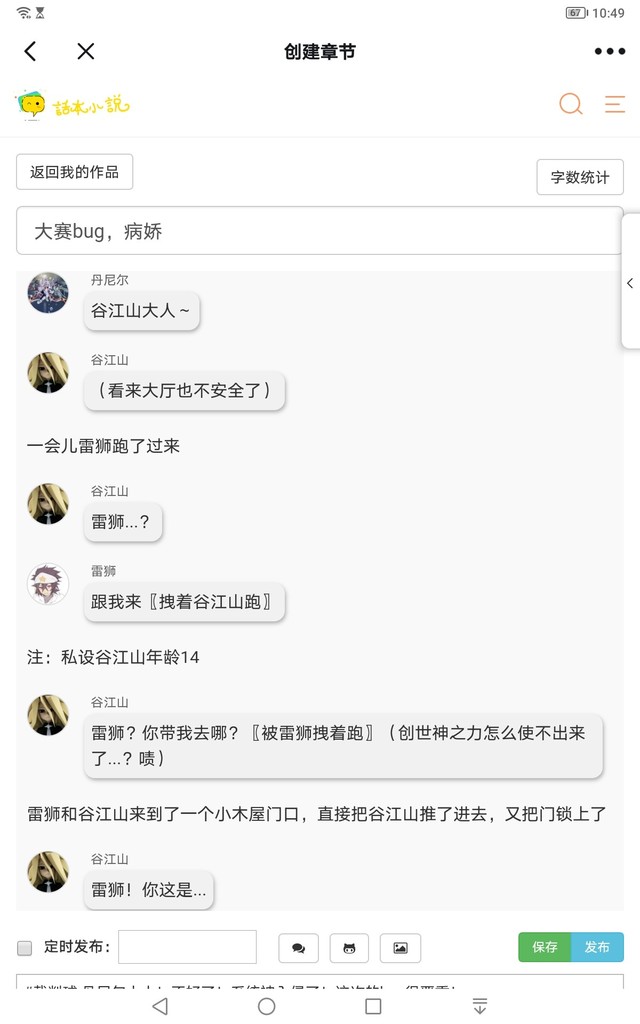Collapse the keyboard with the navigation-bar down arrow

point(480,1006)
